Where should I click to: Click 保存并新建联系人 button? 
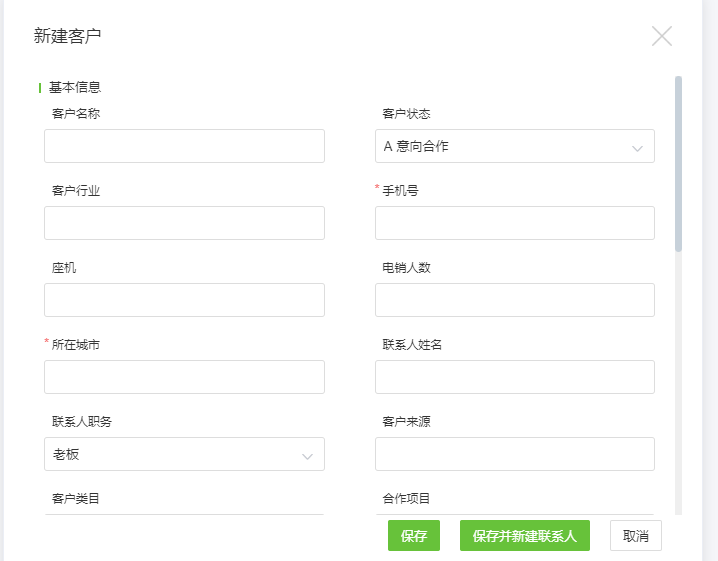point(525,535)
